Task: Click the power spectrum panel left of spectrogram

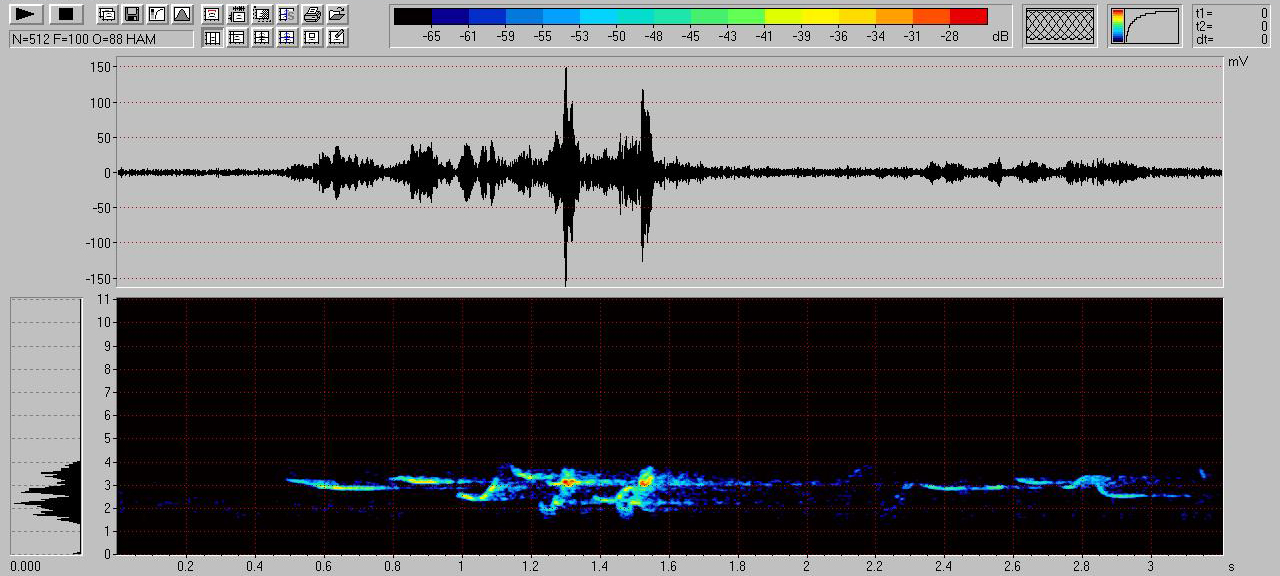Action: click(45, 425)
